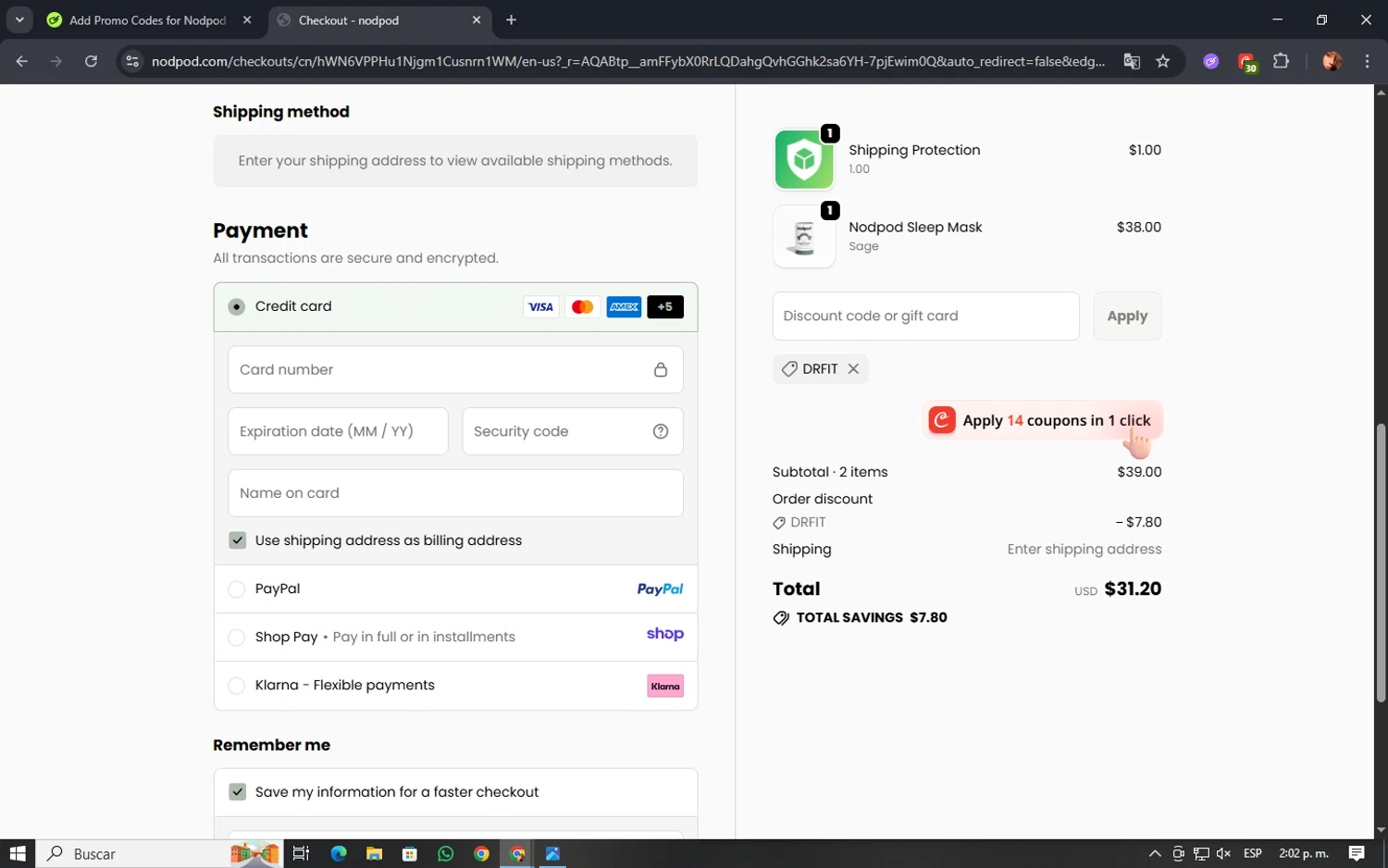Screen dimensions: 1388x868
Task: Uncheck Save my information for faster checkout
Action: (x=238, y=792)
